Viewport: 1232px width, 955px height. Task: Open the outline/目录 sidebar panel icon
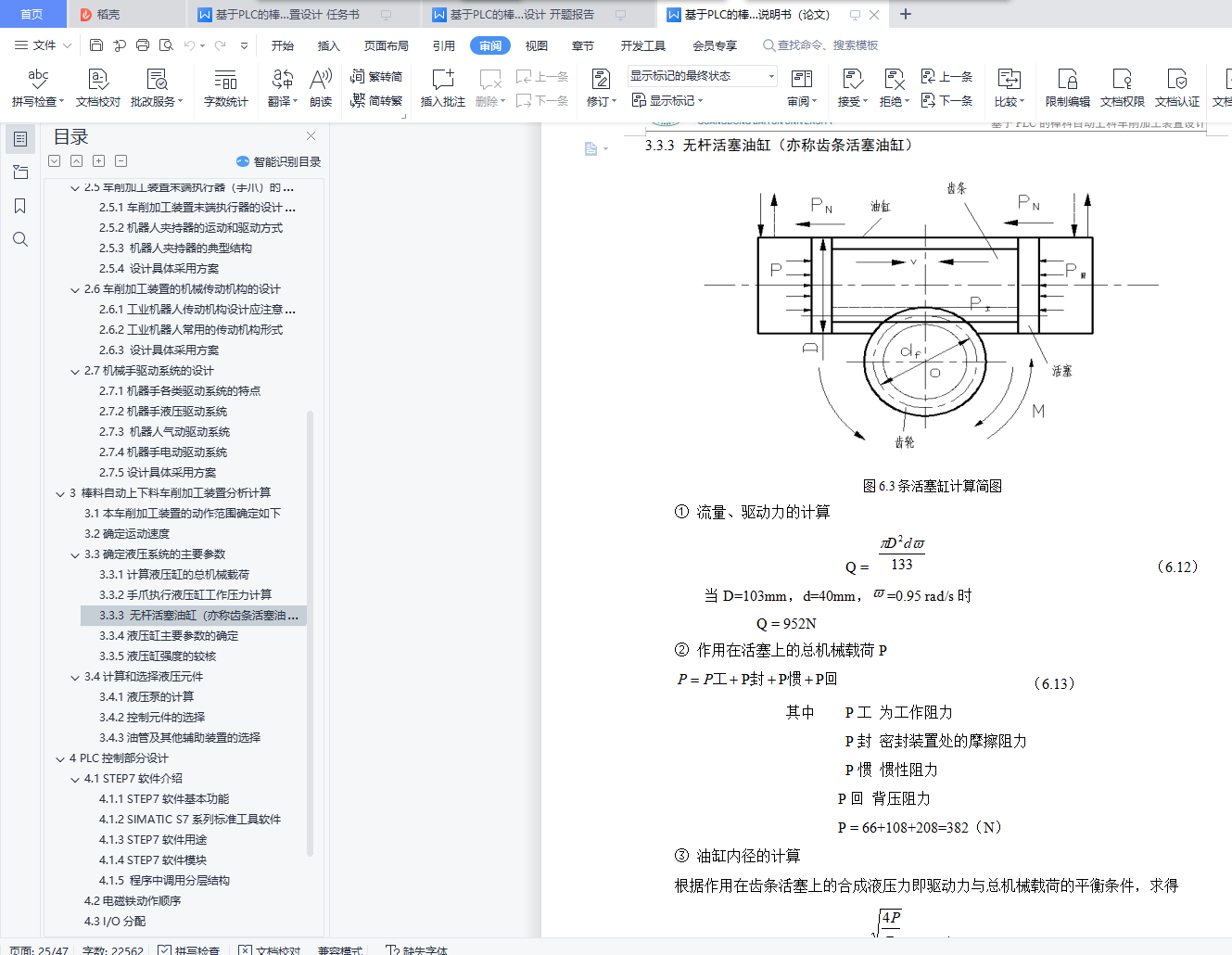point(19,139)
